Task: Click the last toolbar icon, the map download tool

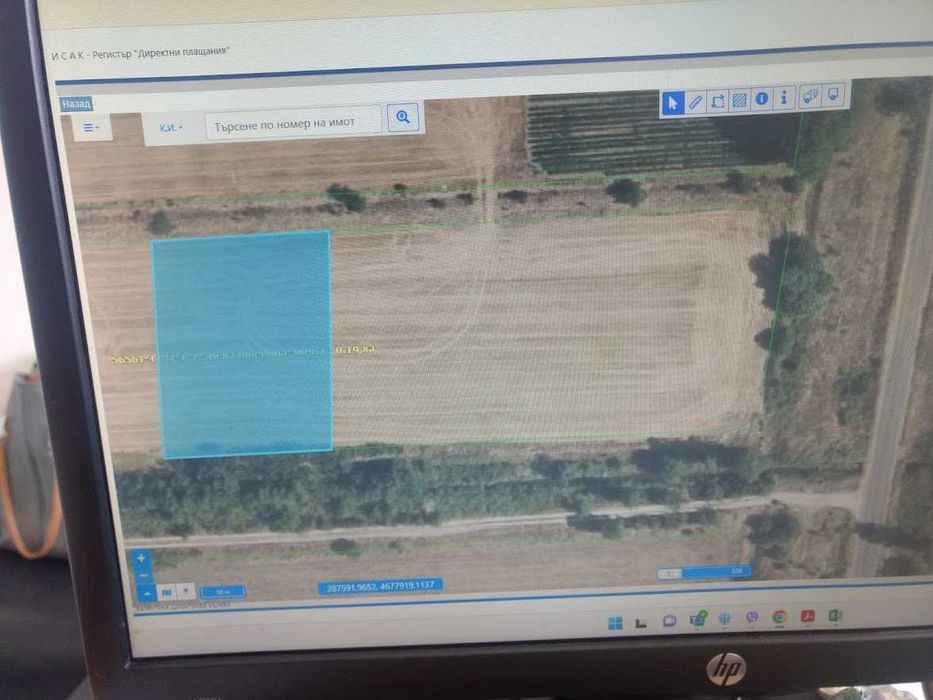Action: tap(834, 95)
